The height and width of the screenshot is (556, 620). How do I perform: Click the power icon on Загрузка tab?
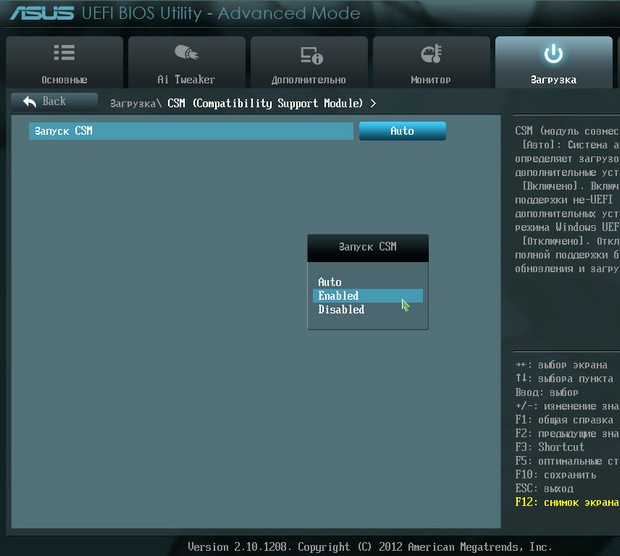point(554,54)
